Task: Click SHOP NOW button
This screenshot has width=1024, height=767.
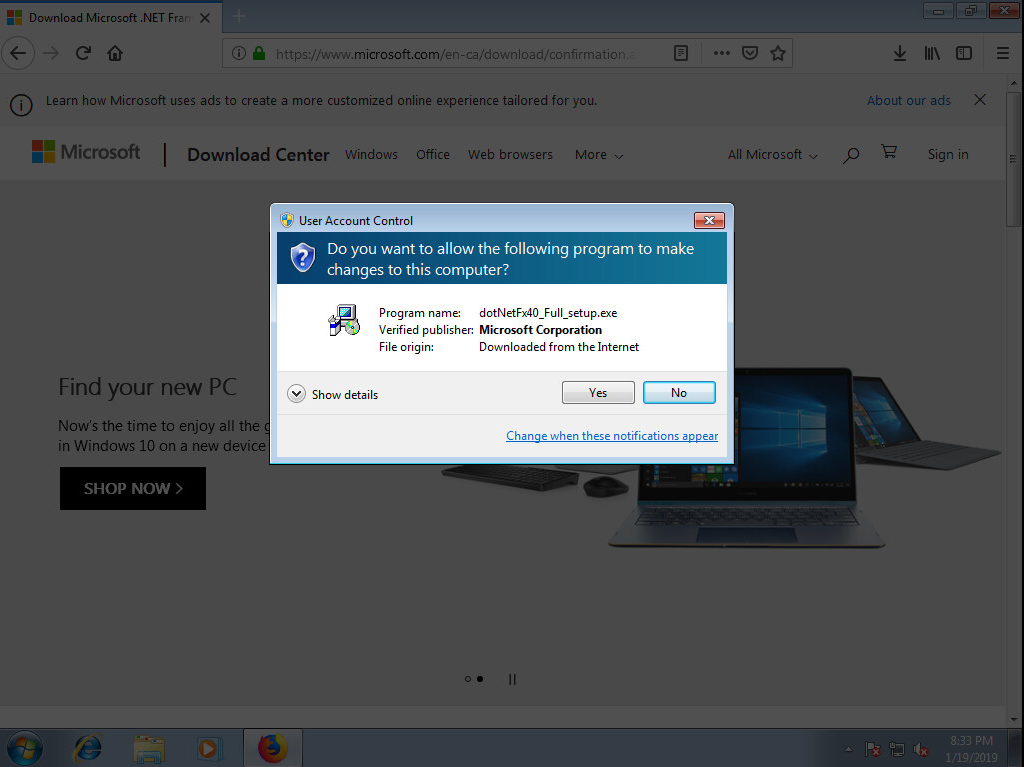Action: [x=133, y=488]
